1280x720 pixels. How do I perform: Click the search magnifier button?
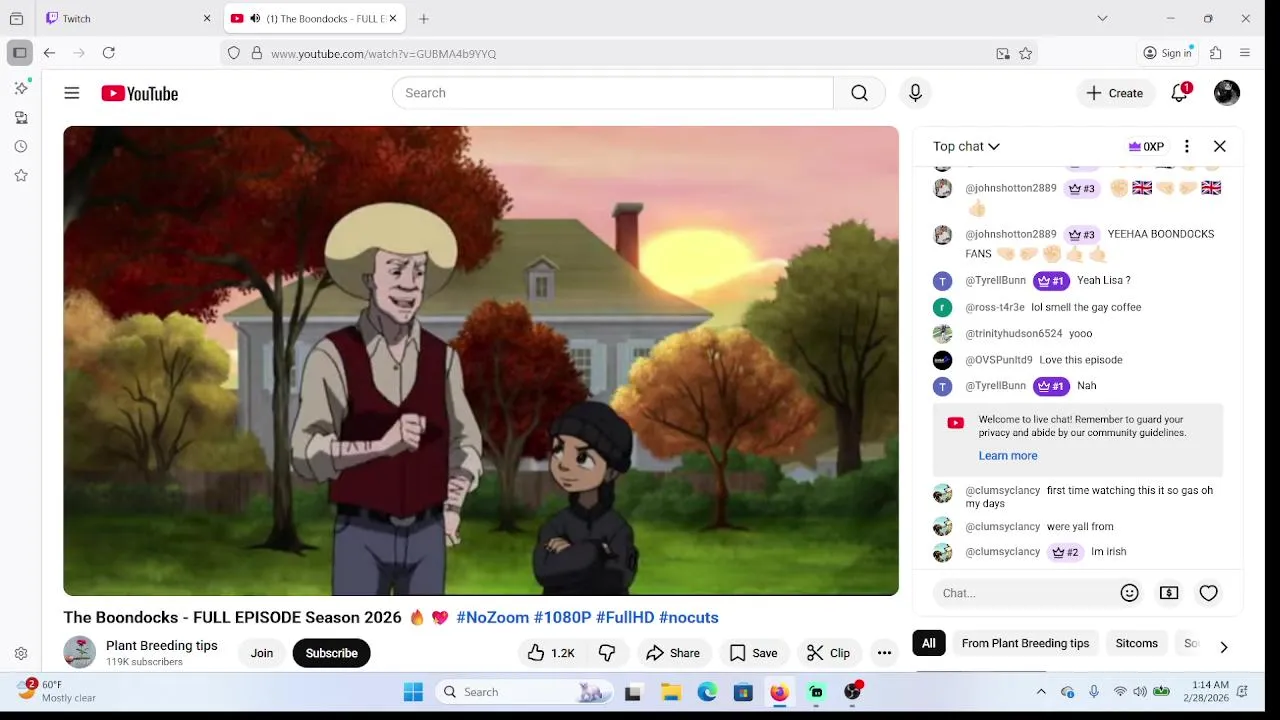click(859, 93)
